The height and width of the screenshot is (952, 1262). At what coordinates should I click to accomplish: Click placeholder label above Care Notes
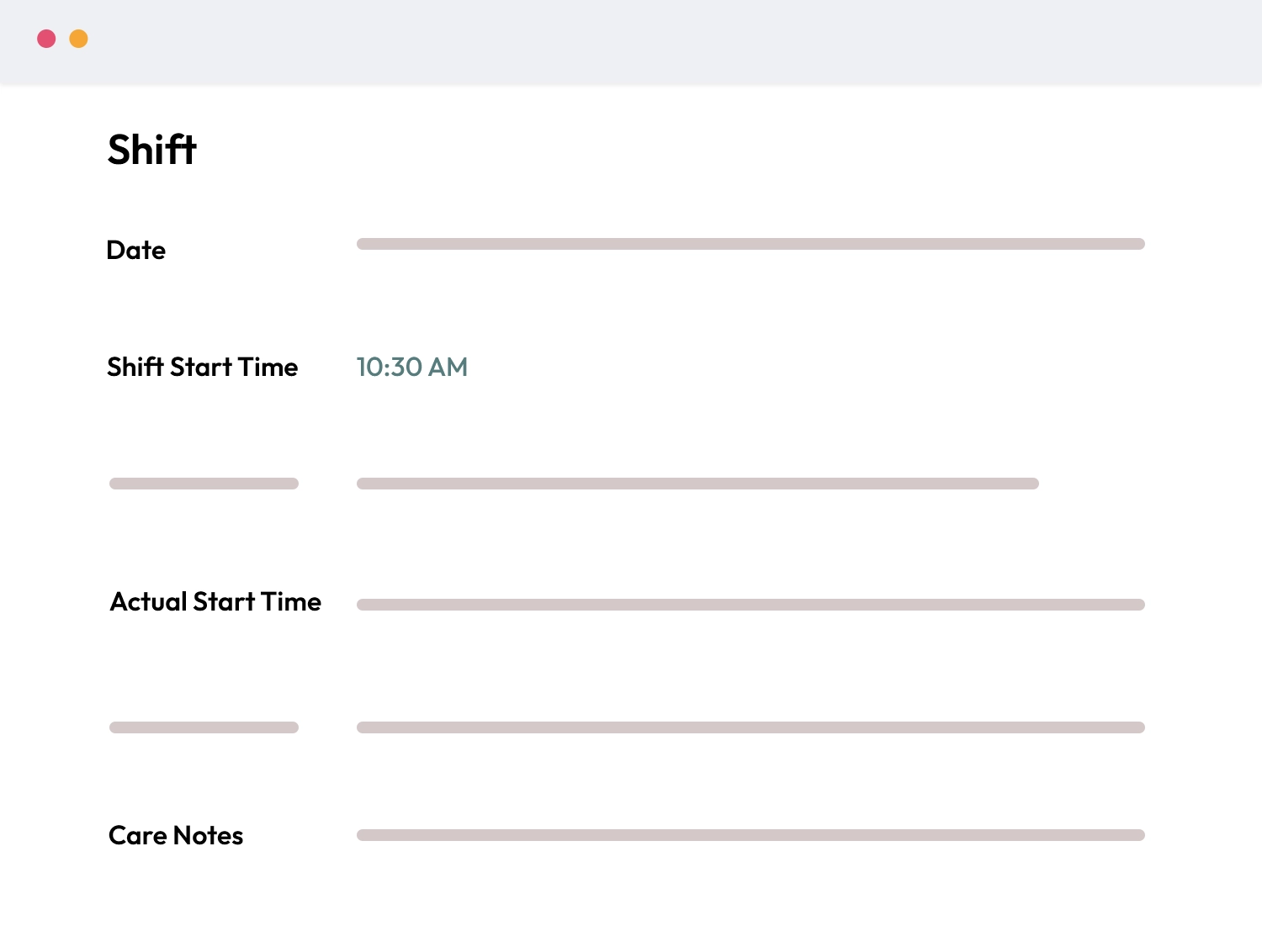[204, 727]
